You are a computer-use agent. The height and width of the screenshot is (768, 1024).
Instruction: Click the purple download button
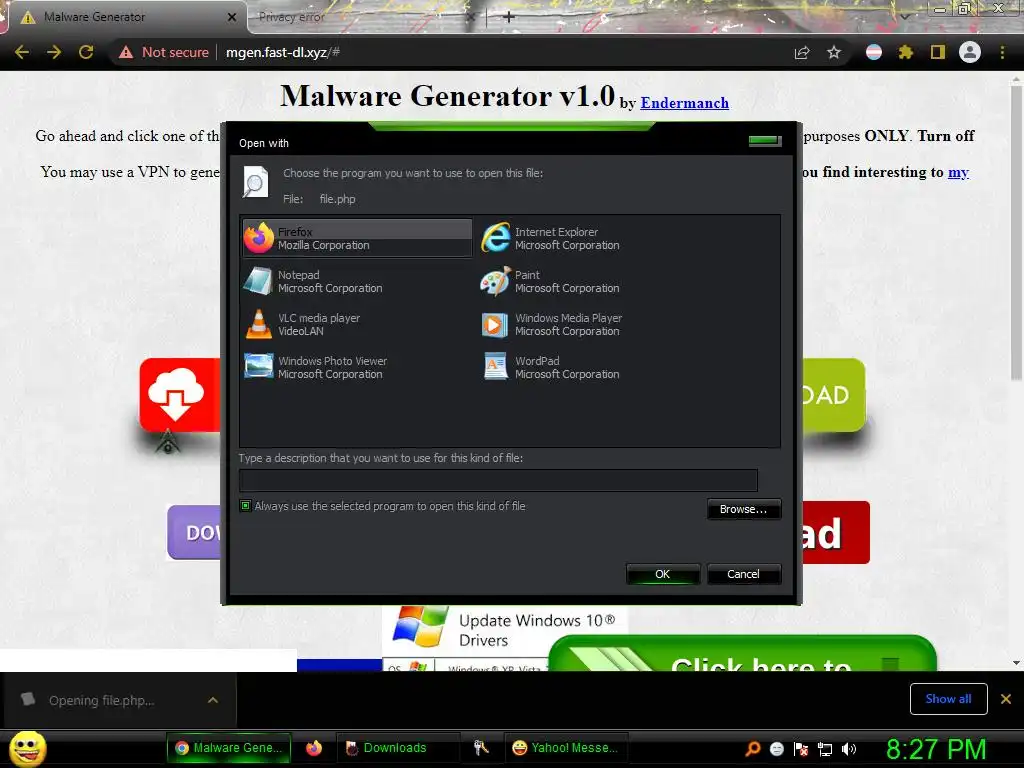coord(195,532)
